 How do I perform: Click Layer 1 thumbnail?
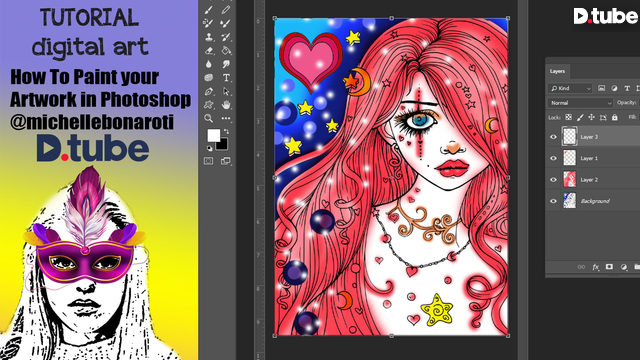click(x=569, y=158)
